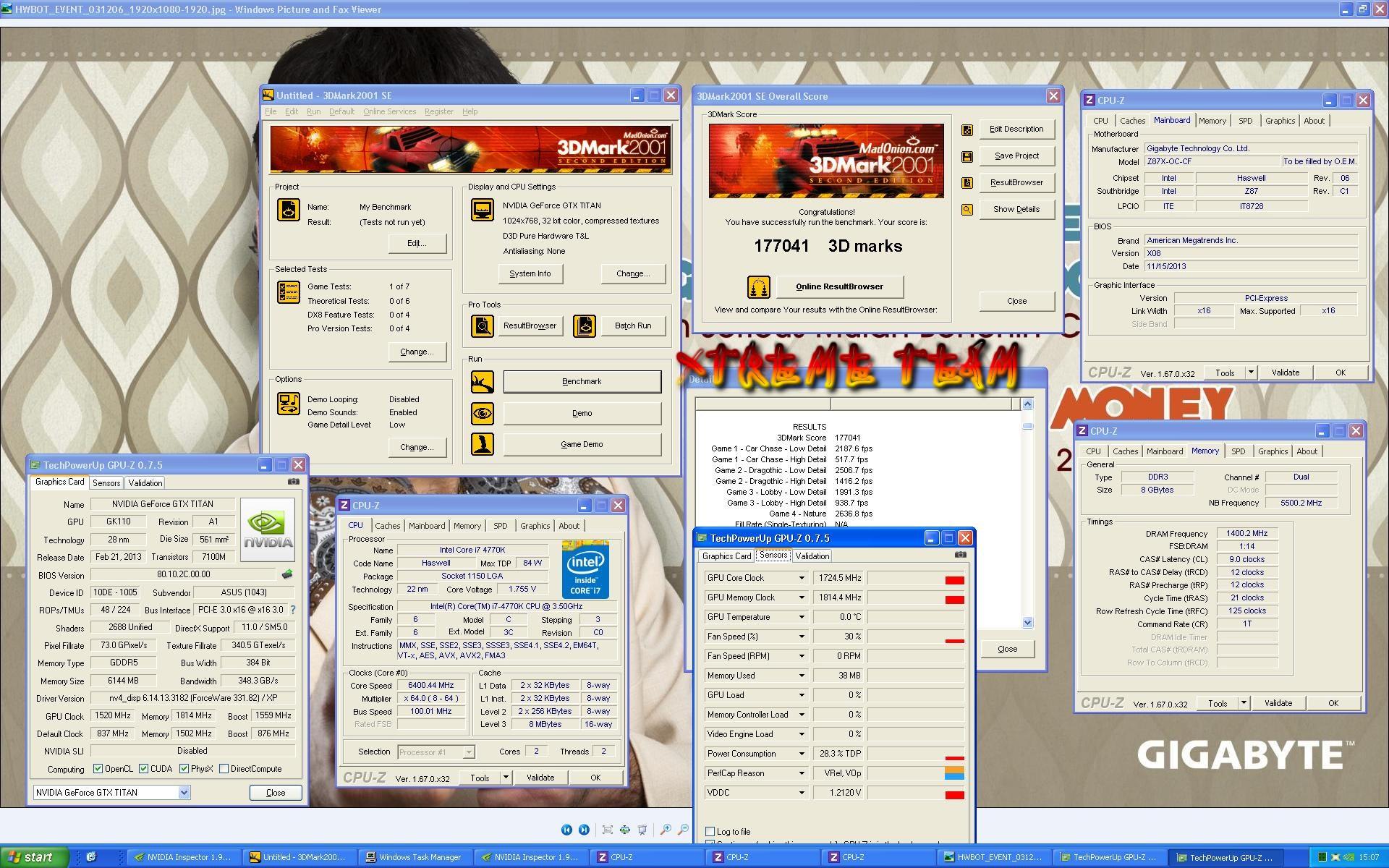Open Tools arrow in CPU-Z Mainboard window
Image resolution: width=1389 pixels, height=868 pixels.
point(1251,373)
